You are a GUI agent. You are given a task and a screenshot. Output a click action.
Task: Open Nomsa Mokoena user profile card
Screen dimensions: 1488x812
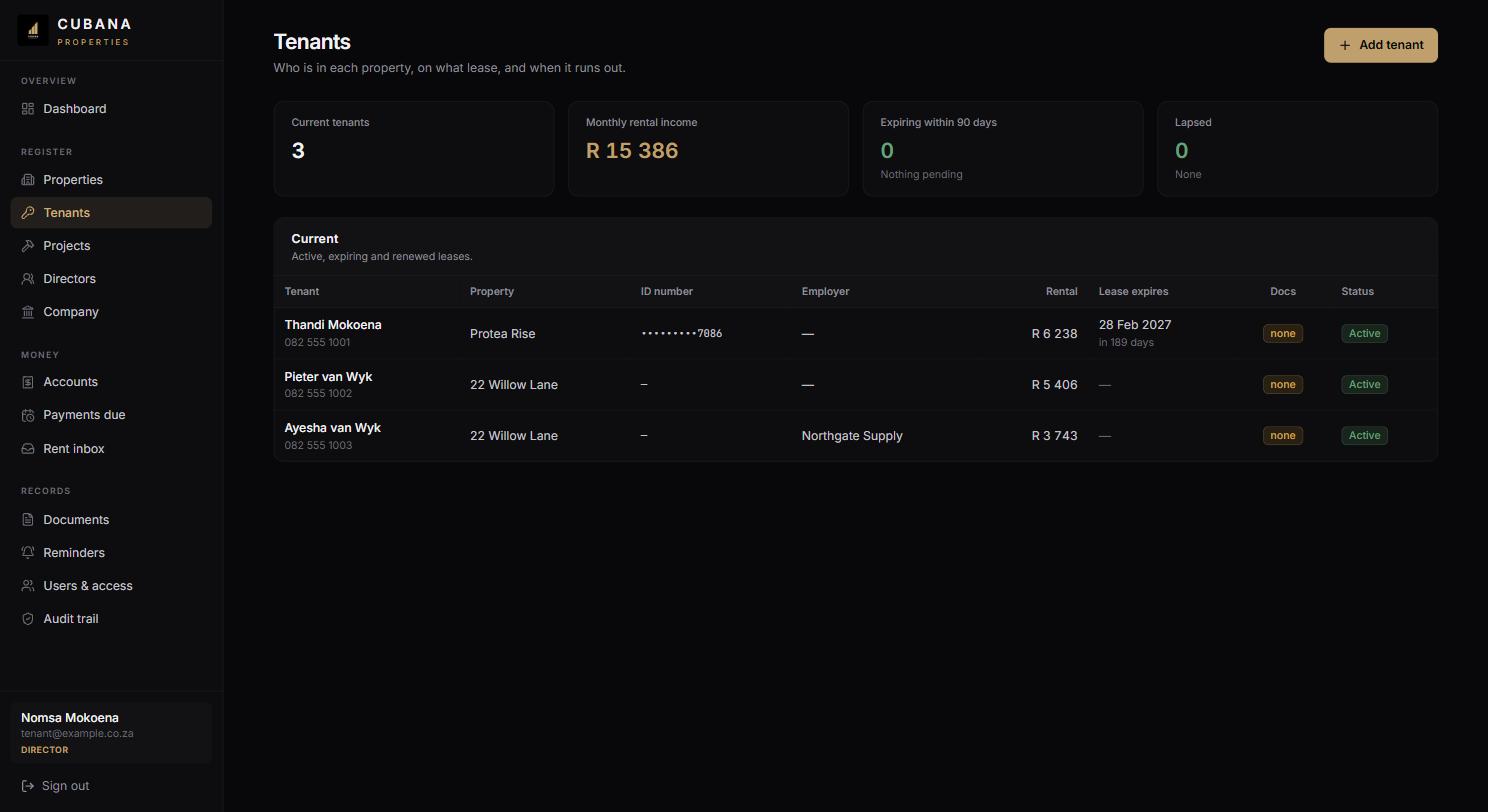tap(111, 733)
